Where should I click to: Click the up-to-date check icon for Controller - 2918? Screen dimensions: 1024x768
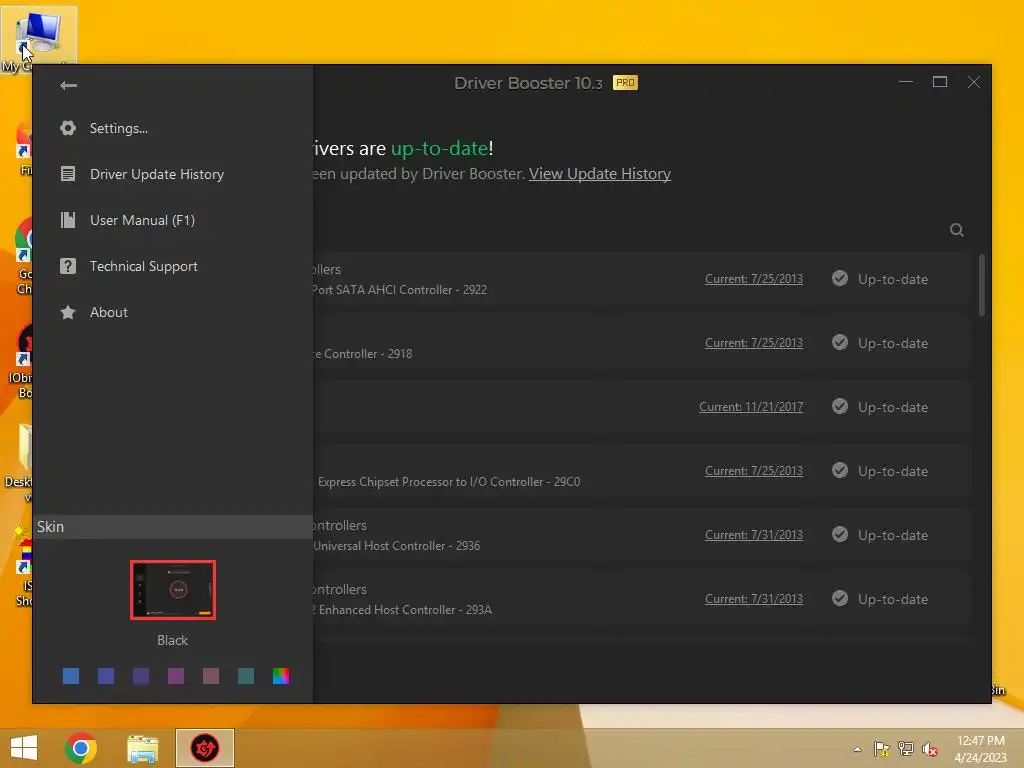pos(840,343)
